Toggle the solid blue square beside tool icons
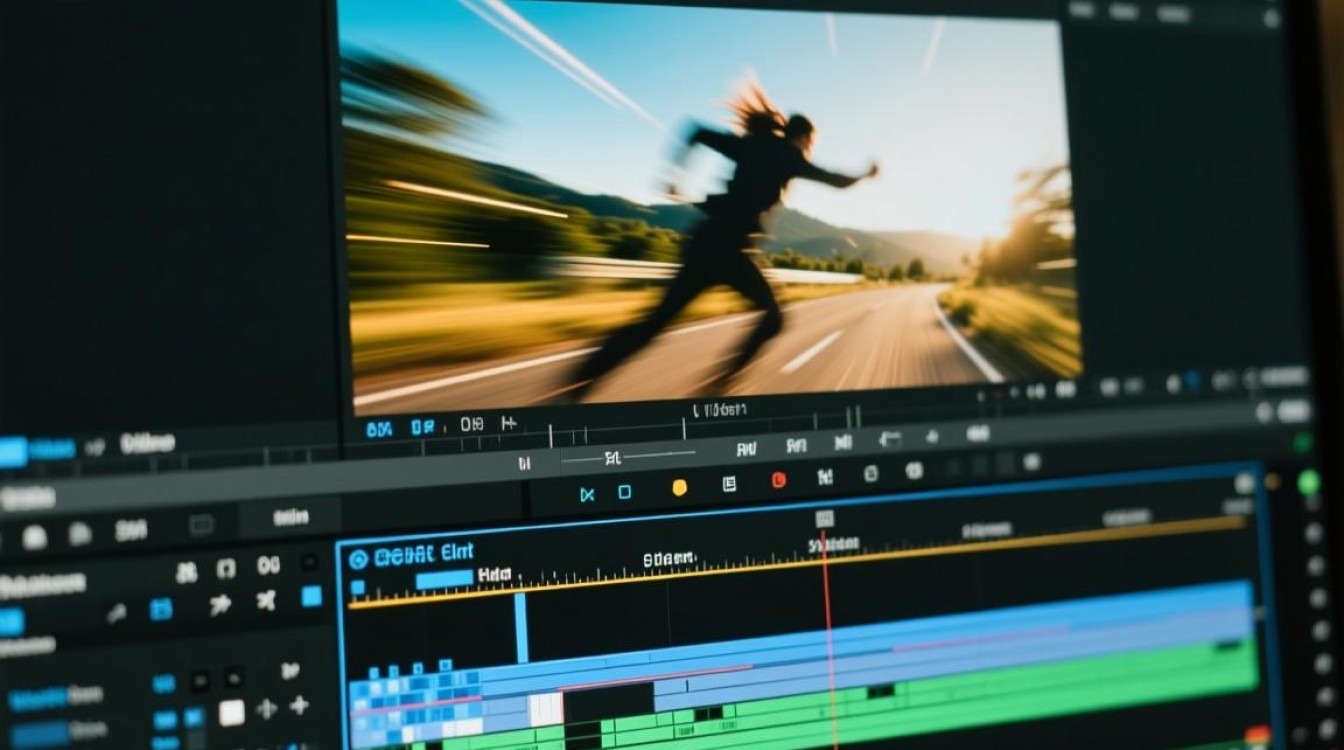This screenshot has width=1344, height=750. pos(312,596)
